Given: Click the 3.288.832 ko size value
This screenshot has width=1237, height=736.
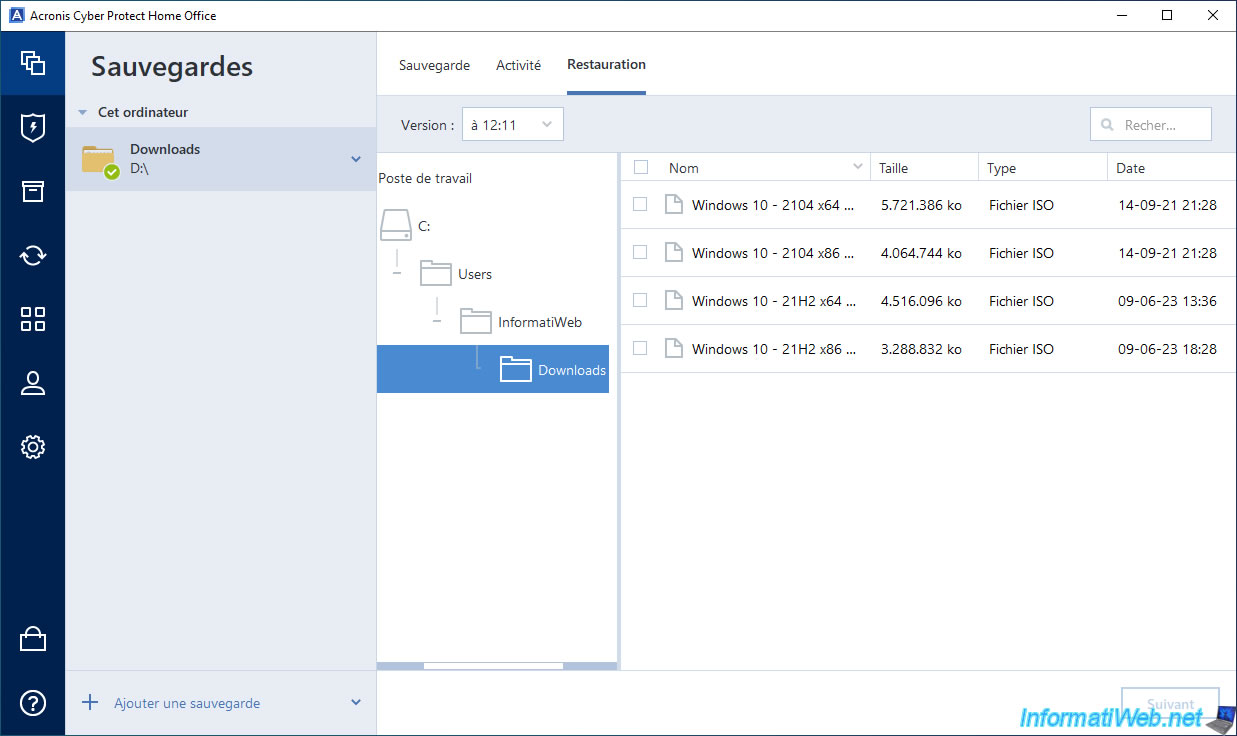Looking at the screenshot, I should pos(921,349).
